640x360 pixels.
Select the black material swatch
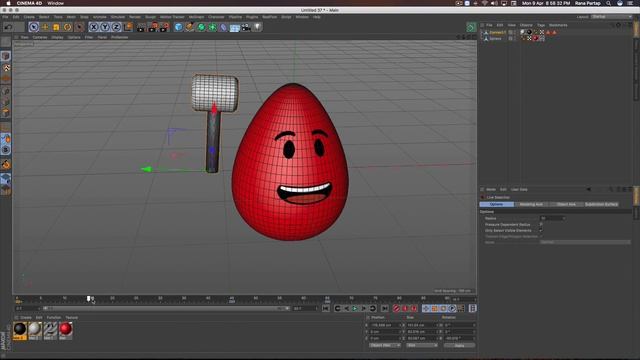(20, 330)
